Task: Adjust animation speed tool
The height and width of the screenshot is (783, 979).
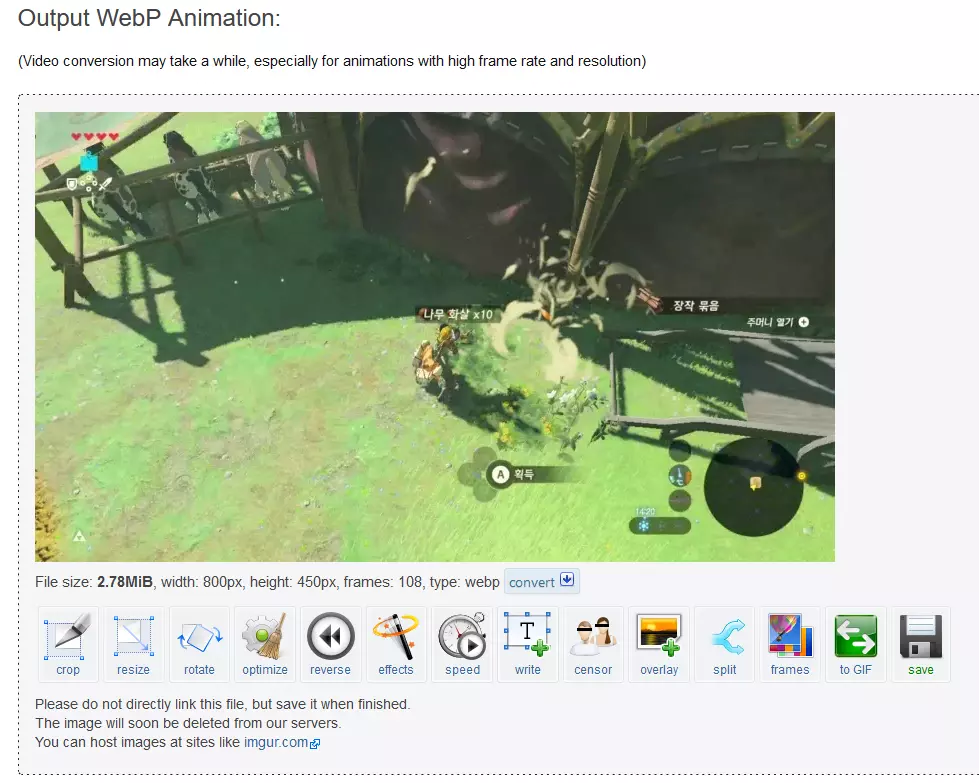Action: point(462,644)
